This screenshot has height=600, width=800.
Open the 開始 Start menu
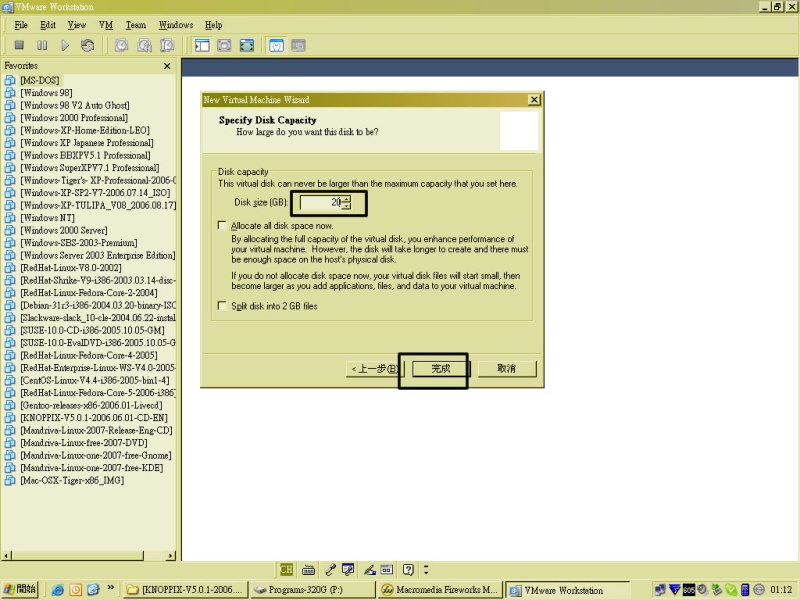tap(20, 589)
